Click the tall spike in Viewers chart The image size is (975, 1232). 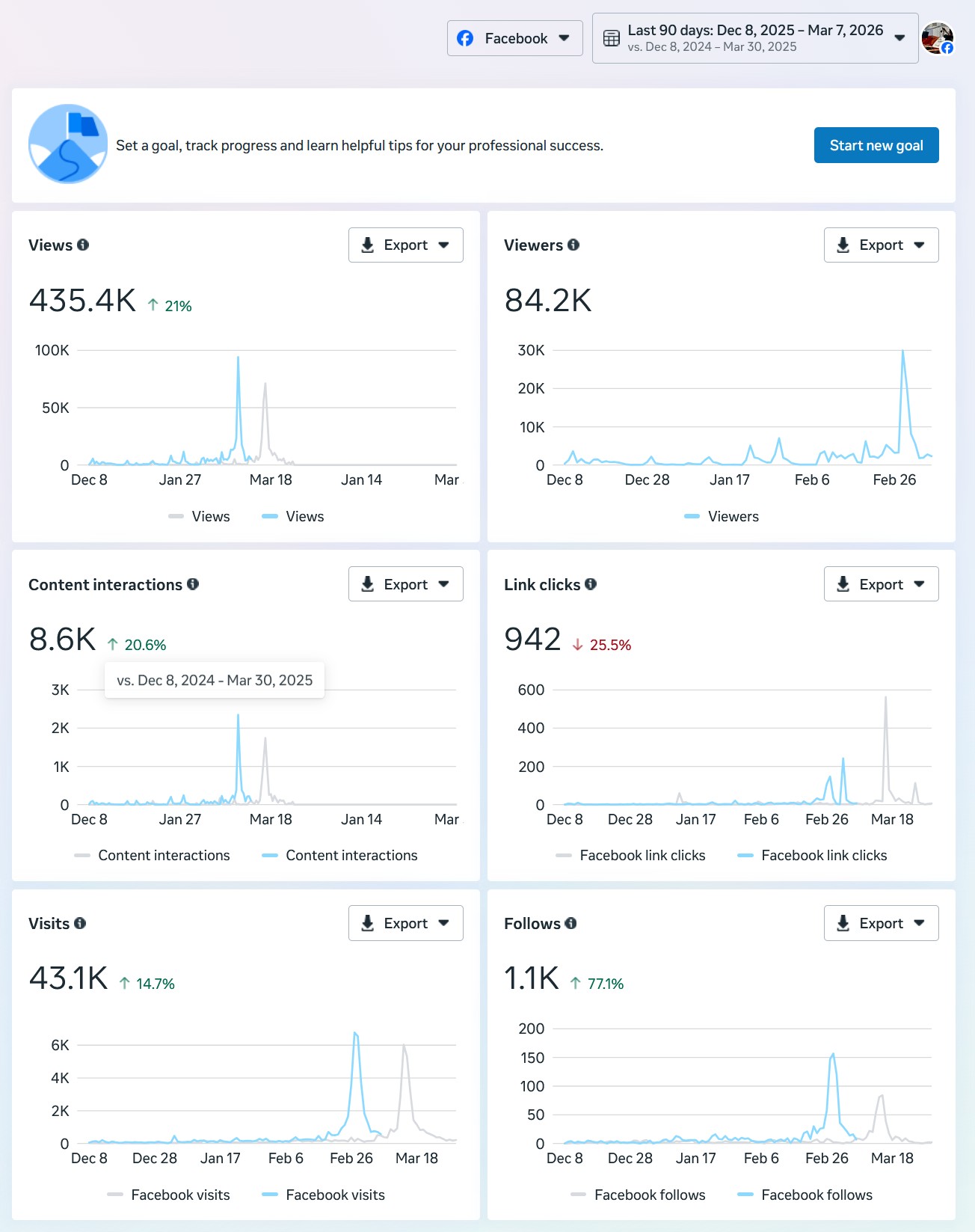(x=902, y=353)
